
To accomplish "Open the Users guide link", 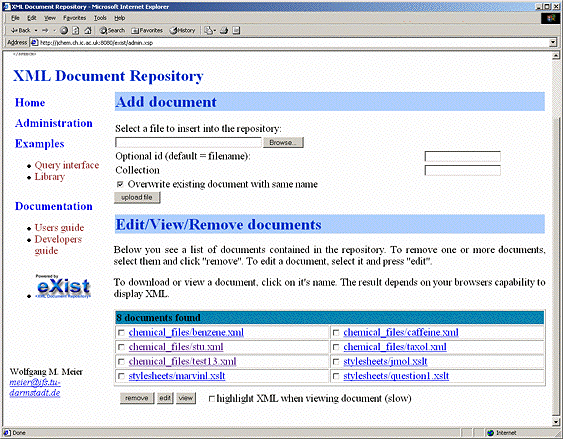I will tap(59, 228).
